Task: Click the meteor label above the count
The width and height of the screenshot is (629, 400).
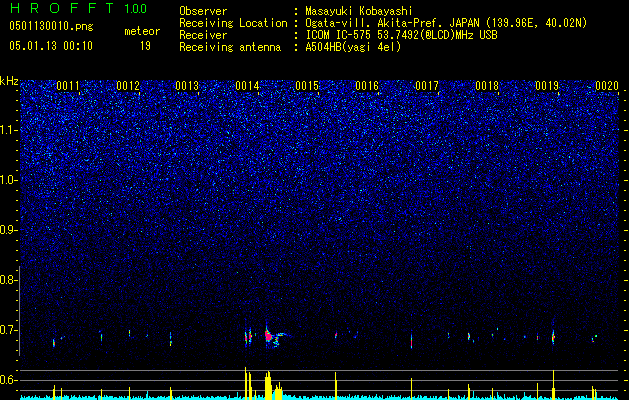Action: (142, 31)
